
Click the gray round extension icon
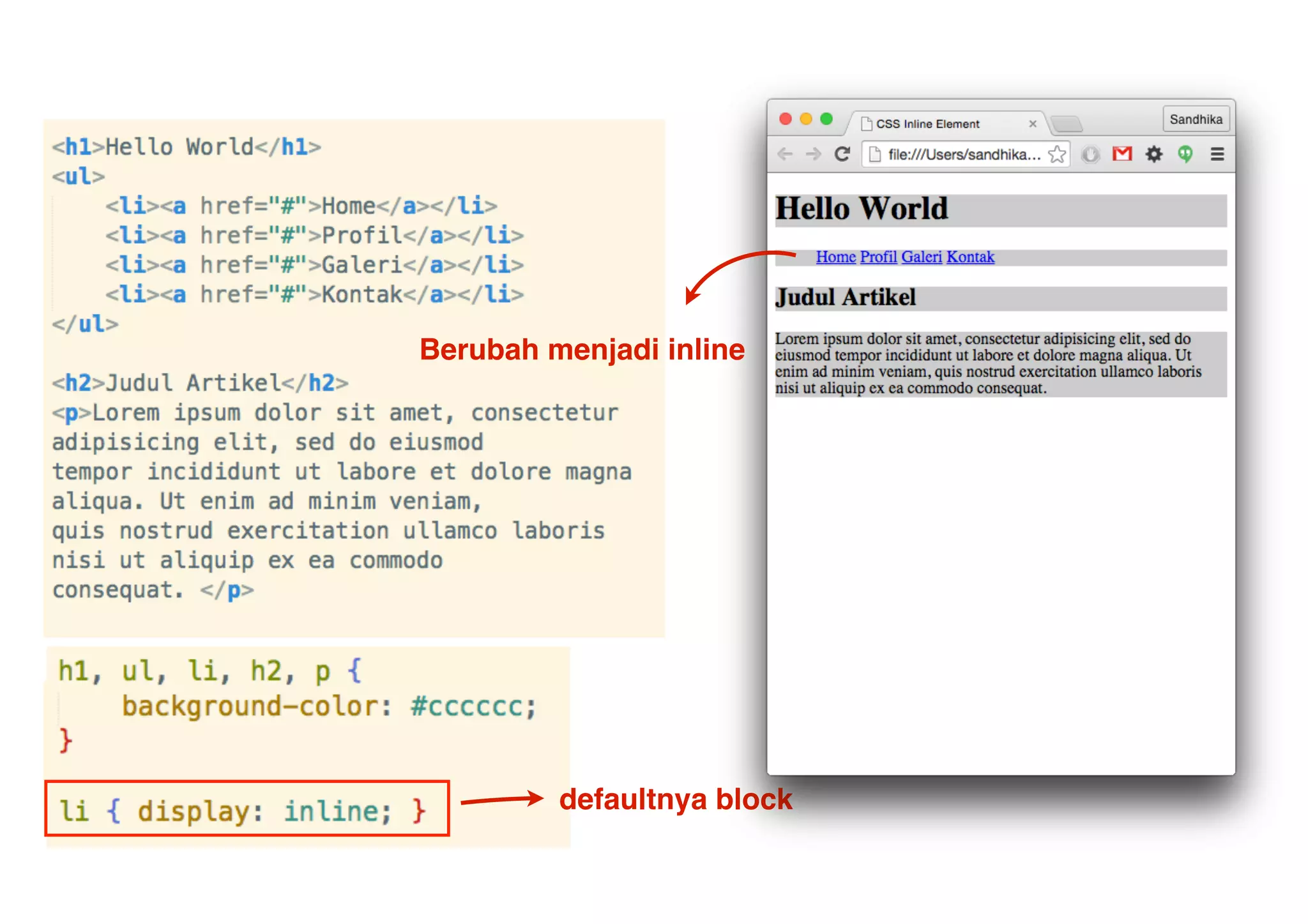[1090, 154]
